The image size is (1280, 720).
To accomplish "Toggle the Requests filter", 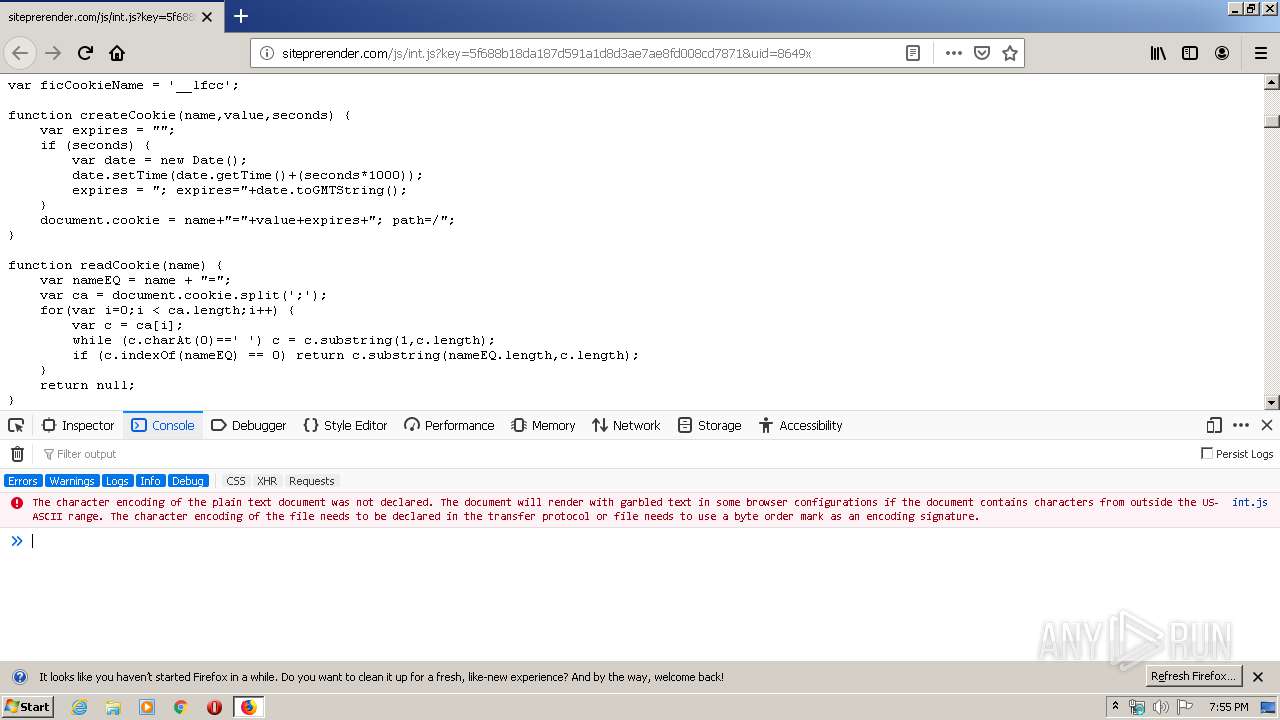I will pos(312,481).
